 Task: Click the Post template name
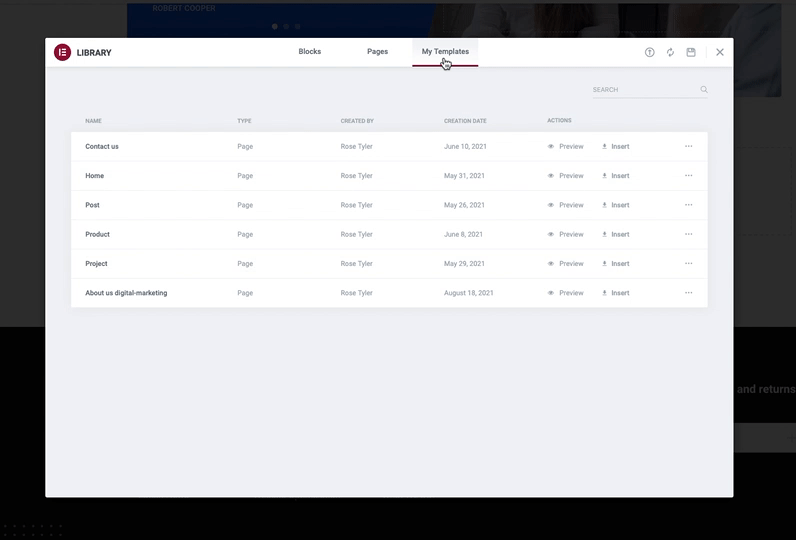coord(92,205)
